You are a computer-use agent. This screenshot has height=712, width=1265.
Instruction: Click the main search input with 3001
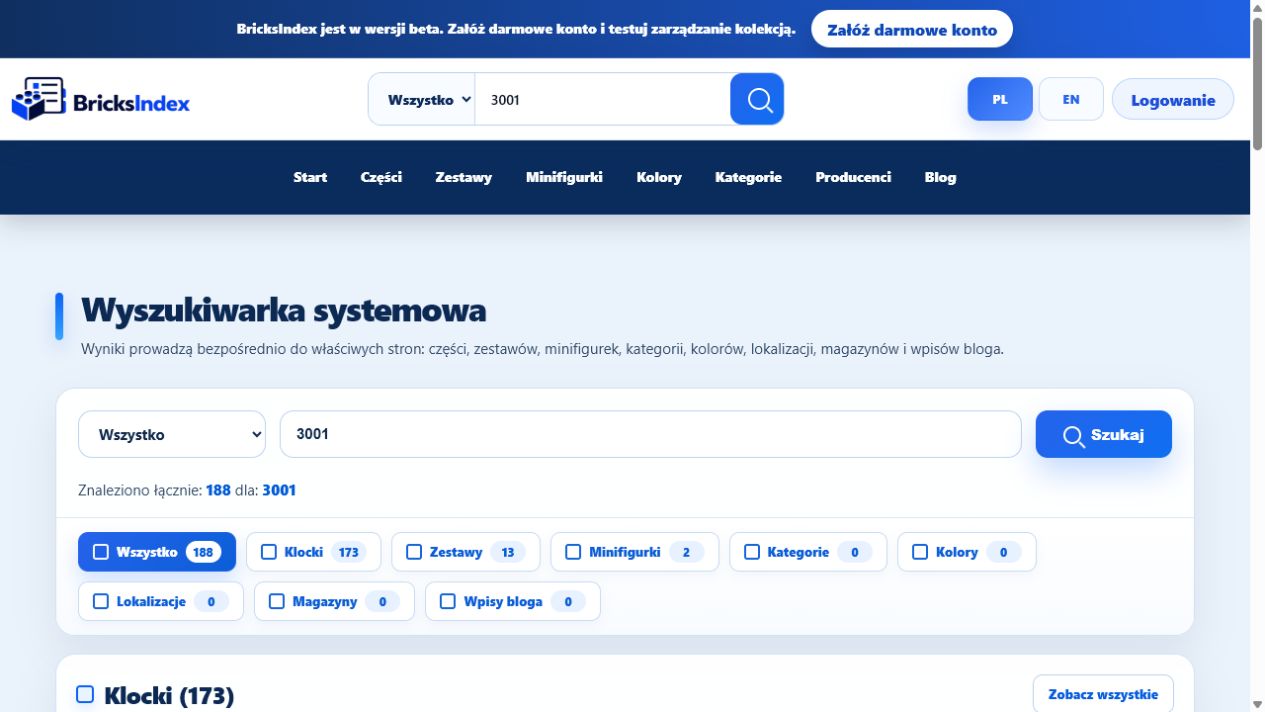pyautogui.click(x=651, y=434)
